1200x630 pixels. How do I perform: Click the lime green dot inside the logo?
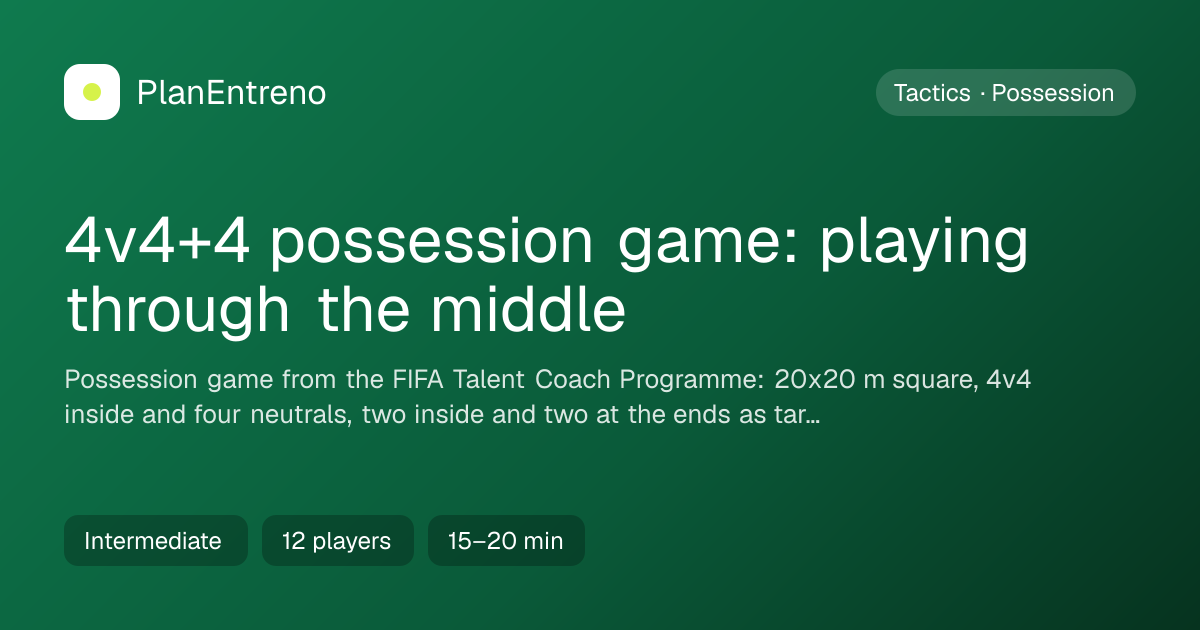coord(92,92)
